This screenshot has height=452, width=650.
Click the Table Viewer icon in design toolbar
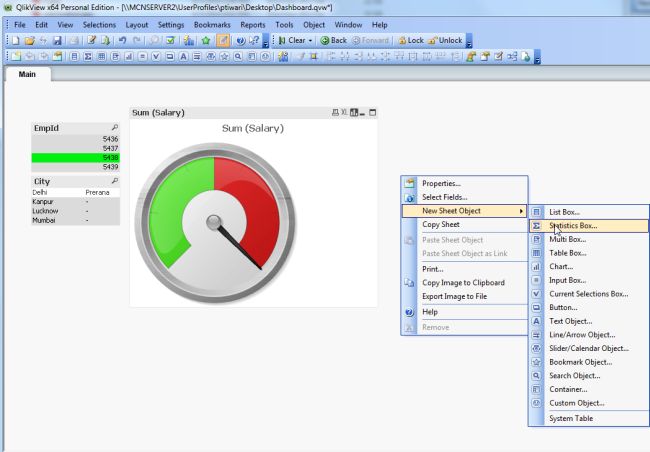[x=512, y=56]
